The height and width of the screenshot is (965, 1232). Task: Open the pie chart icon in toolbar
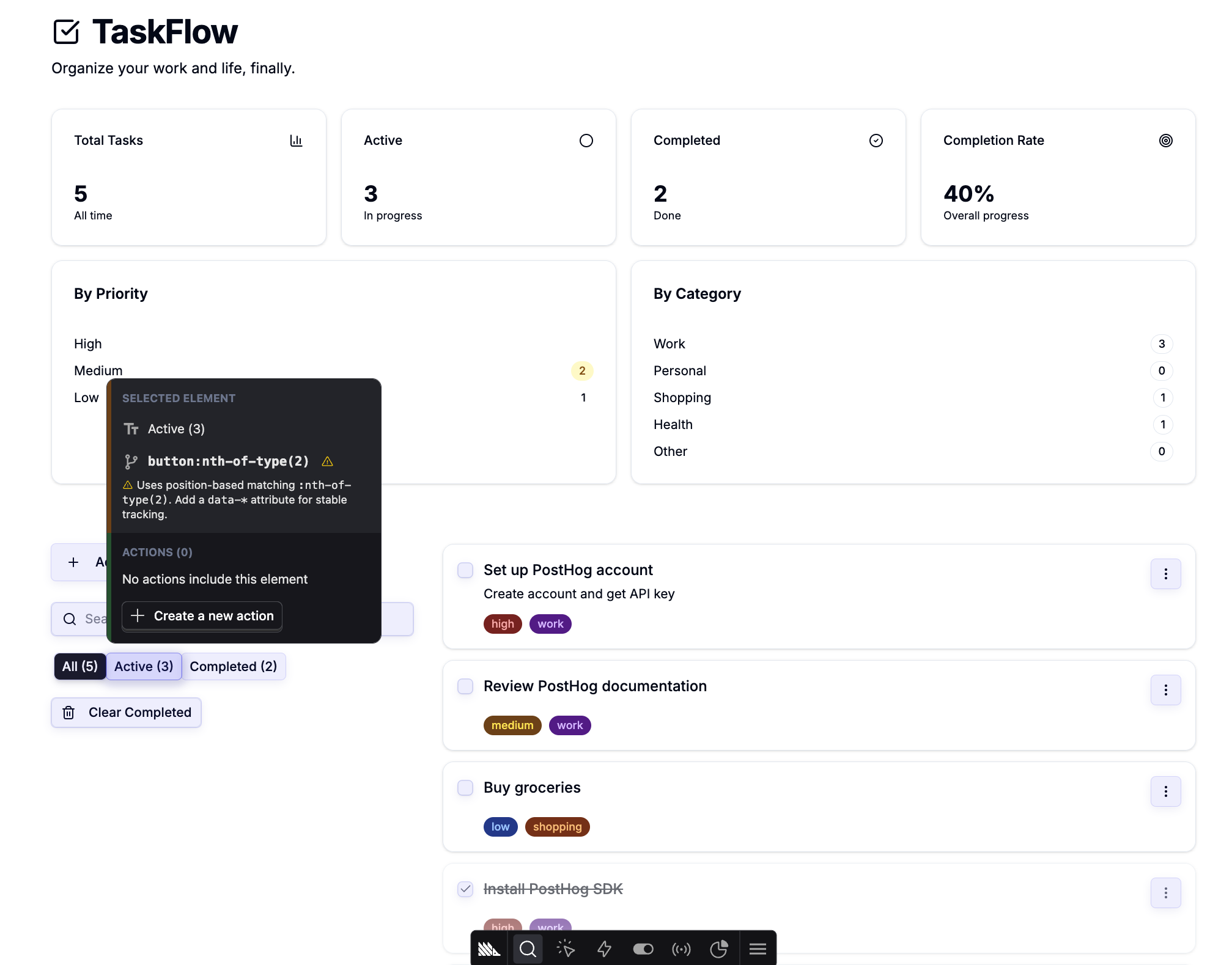tap(719, 948)
